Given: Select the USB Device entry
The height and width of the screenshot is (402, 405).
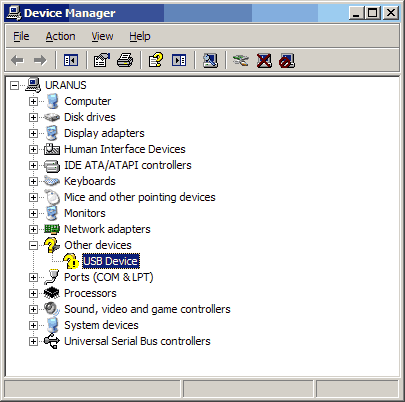Looking at the screenshot, I should point(111,261).
